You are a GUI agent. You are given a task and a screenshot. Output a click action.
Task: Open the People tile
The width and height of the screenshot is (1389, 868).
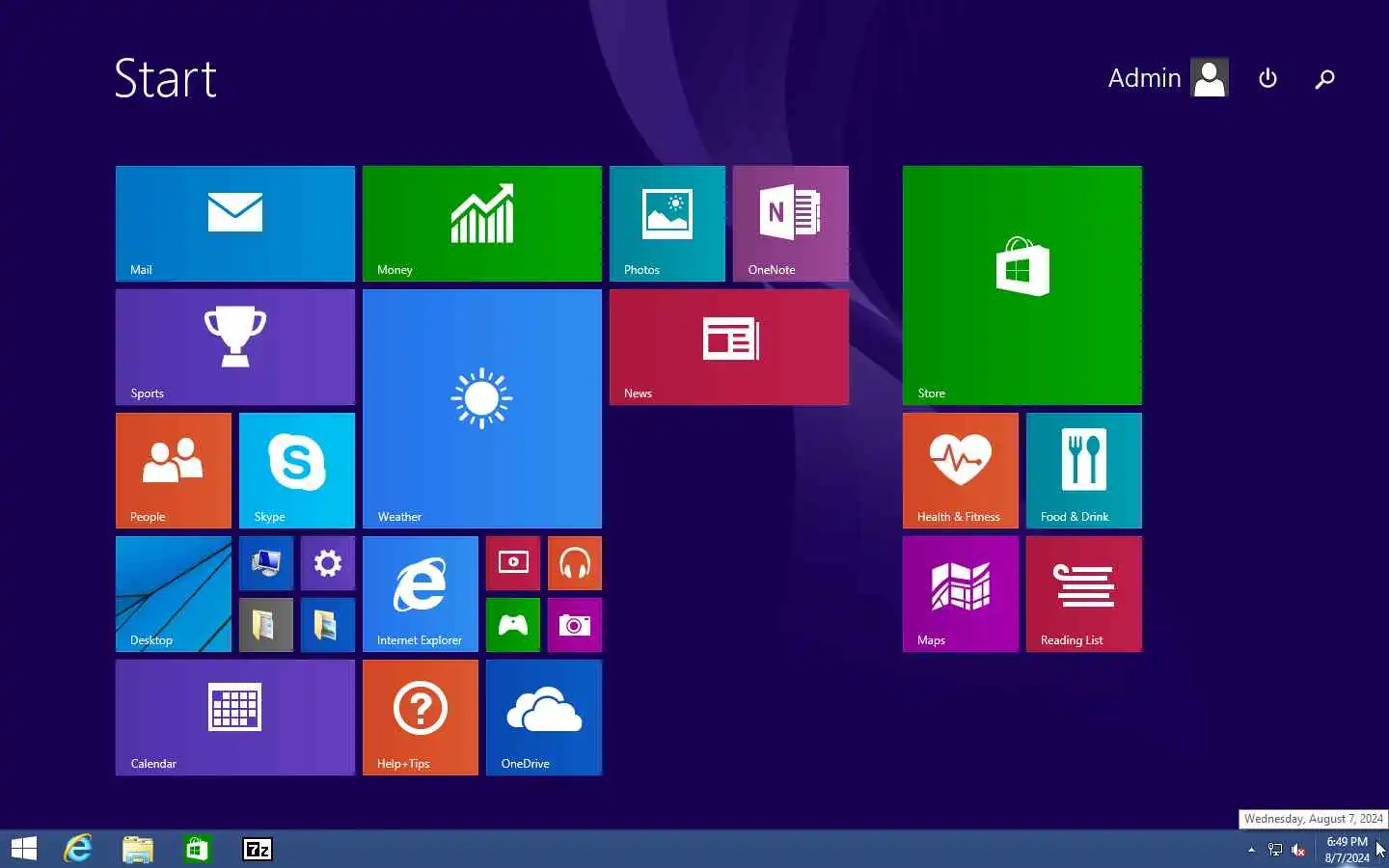pos(174,471)
